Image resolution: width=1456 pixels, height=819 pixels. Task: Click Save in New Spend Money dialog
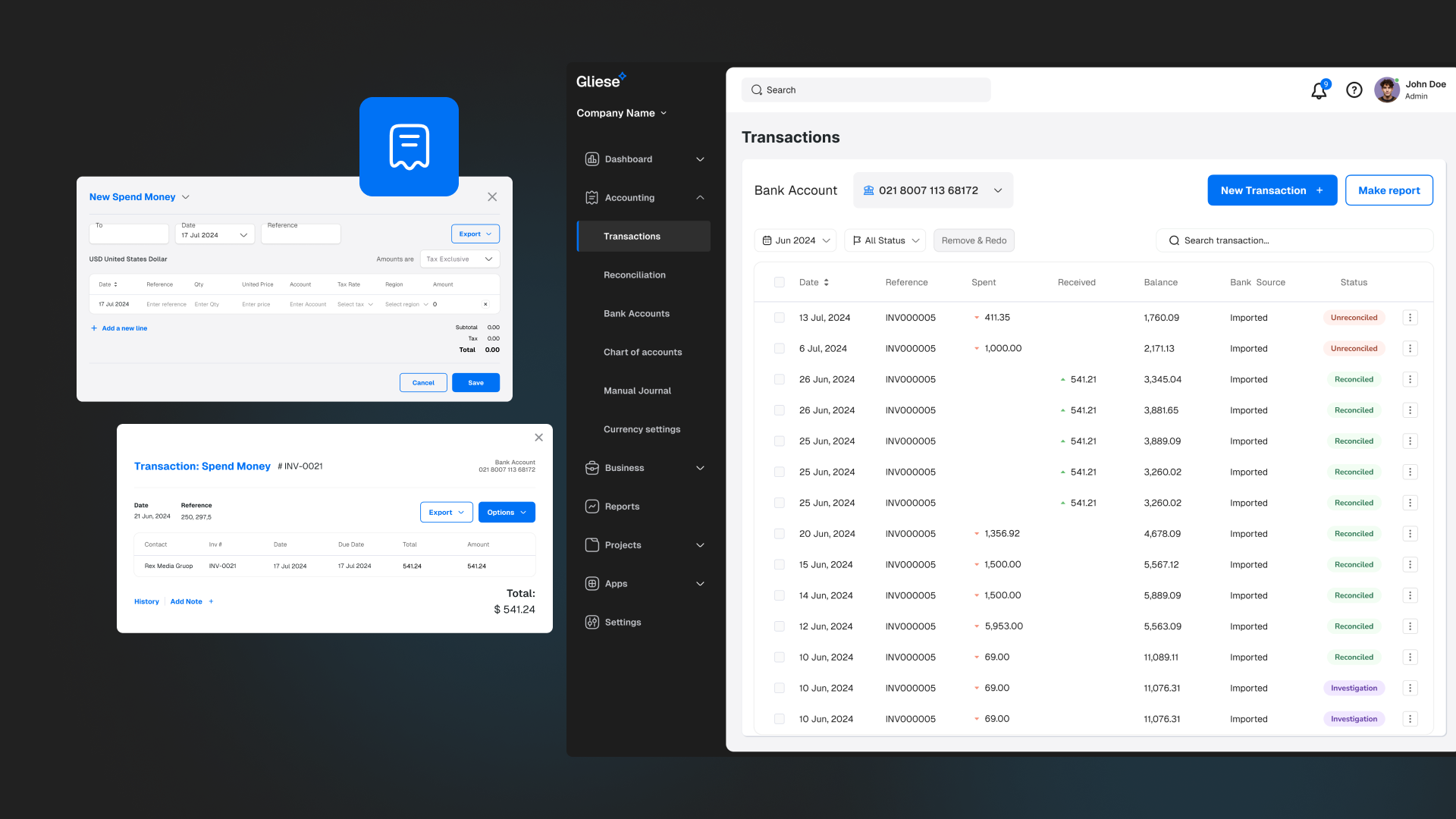(475, 383)
